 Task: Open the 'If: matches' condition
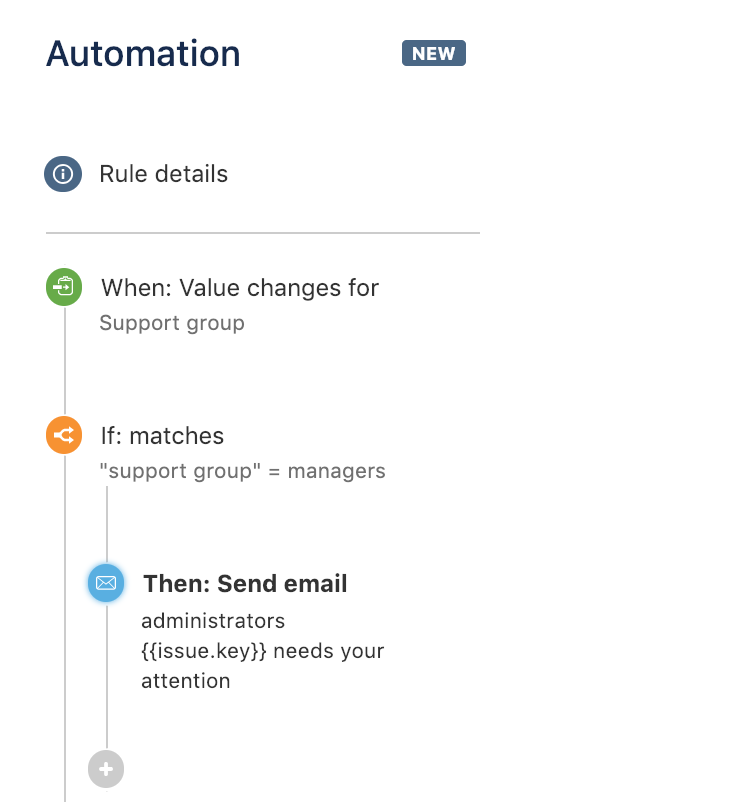coord(161,436)
